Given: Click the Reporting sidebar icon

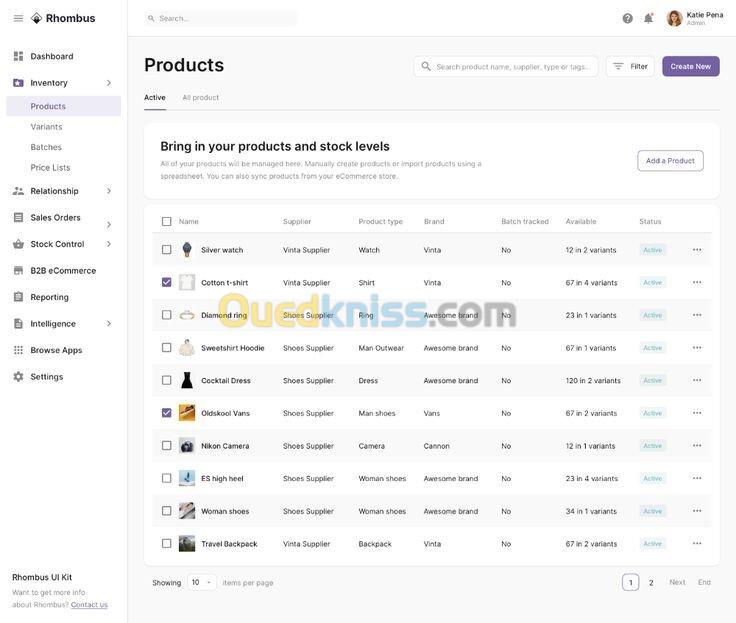Looking at the screenshot, I should tap(18, 297).
